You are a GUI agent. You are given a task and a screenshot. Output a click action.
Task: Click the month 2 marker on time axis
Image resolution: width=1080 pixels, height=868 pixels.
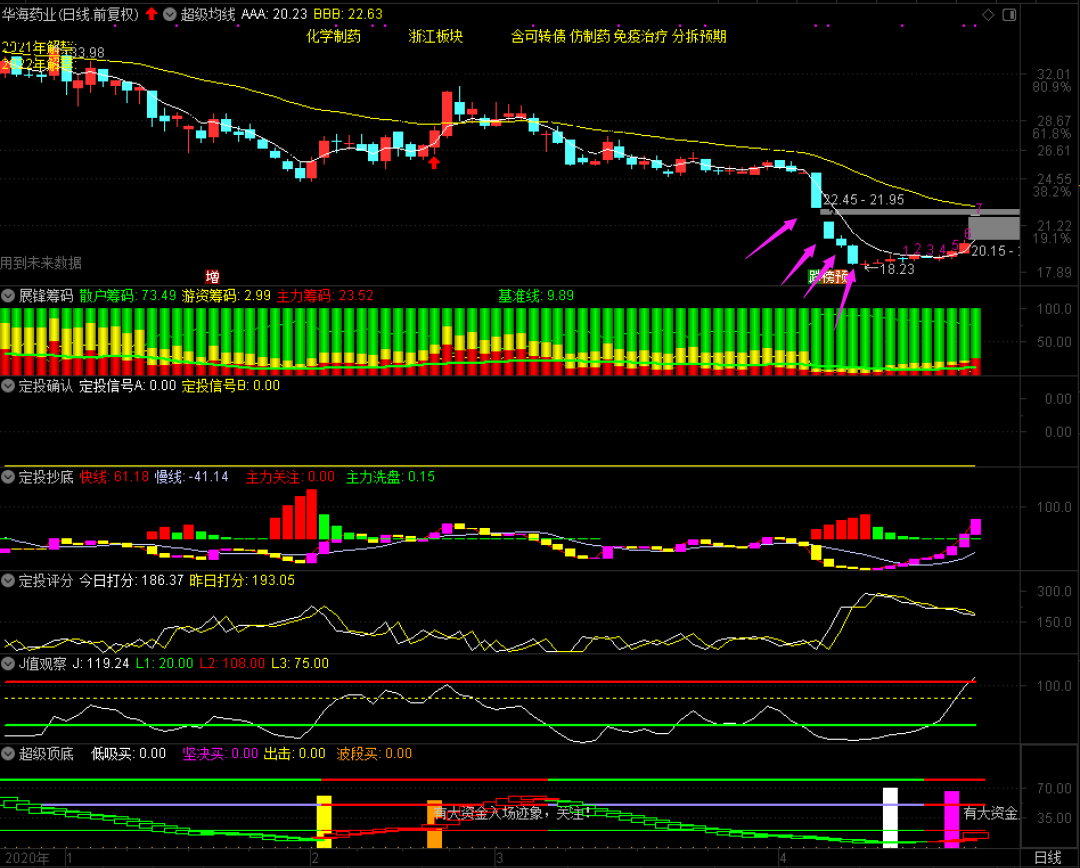(314, 858)
